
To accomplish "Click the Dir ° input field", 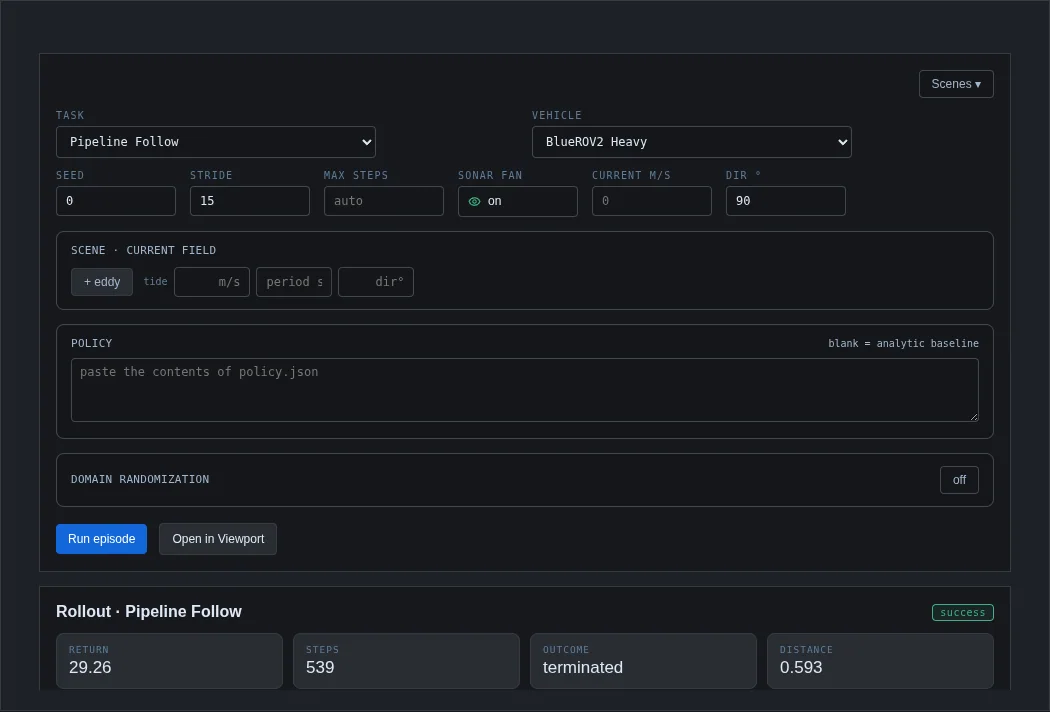I will pos(785,201).
